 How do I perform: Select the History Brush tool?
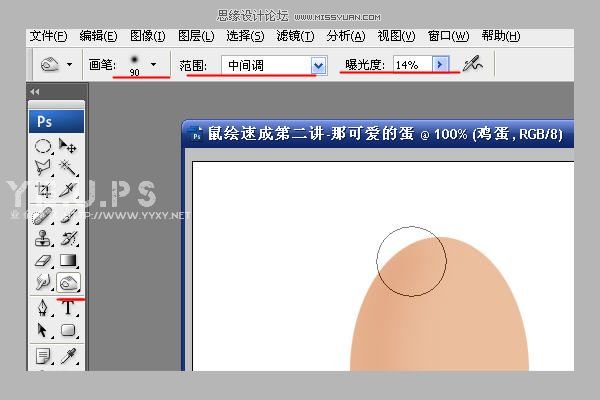coord(68,238)
